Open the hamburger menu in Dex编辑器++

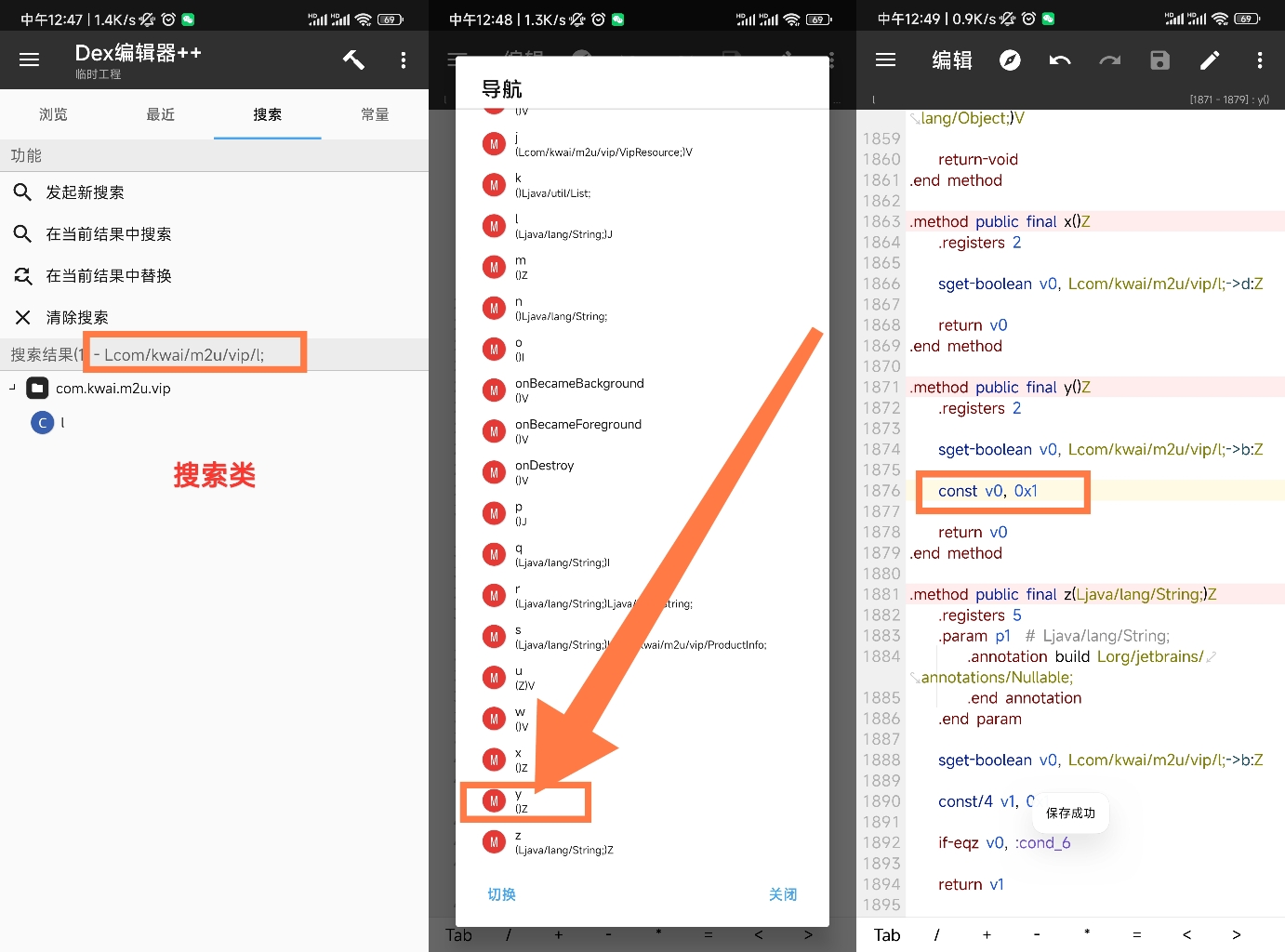30,60
